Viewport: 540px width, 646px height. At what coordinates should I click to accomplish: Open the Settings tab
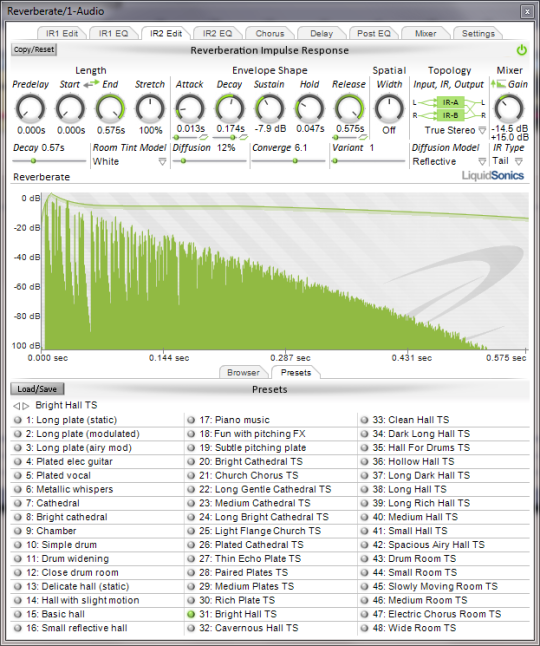[478, 33]
